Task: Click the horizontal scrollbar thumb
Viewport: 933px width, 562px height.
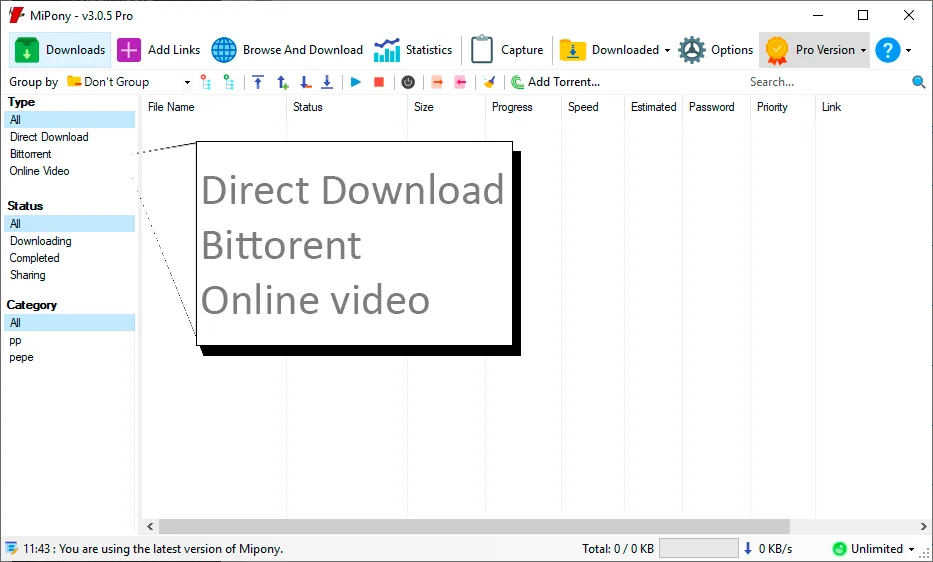Action: [x=474, y=526]
